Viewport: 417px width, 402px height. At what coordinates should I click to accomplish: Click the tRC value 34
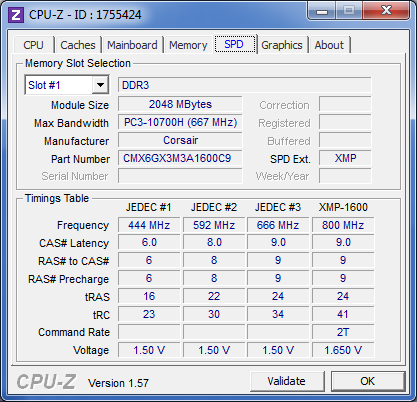click(x=278, y=314)
